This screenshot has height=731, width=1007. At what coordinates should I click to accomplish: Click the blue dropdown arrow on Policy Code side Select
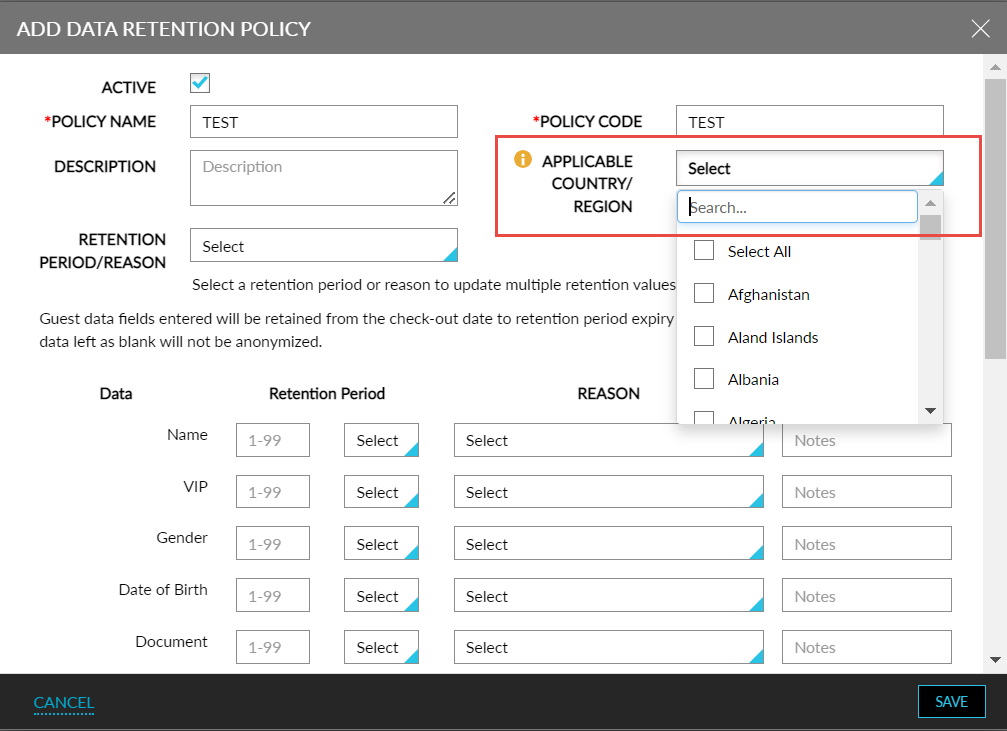click(937, 178)
